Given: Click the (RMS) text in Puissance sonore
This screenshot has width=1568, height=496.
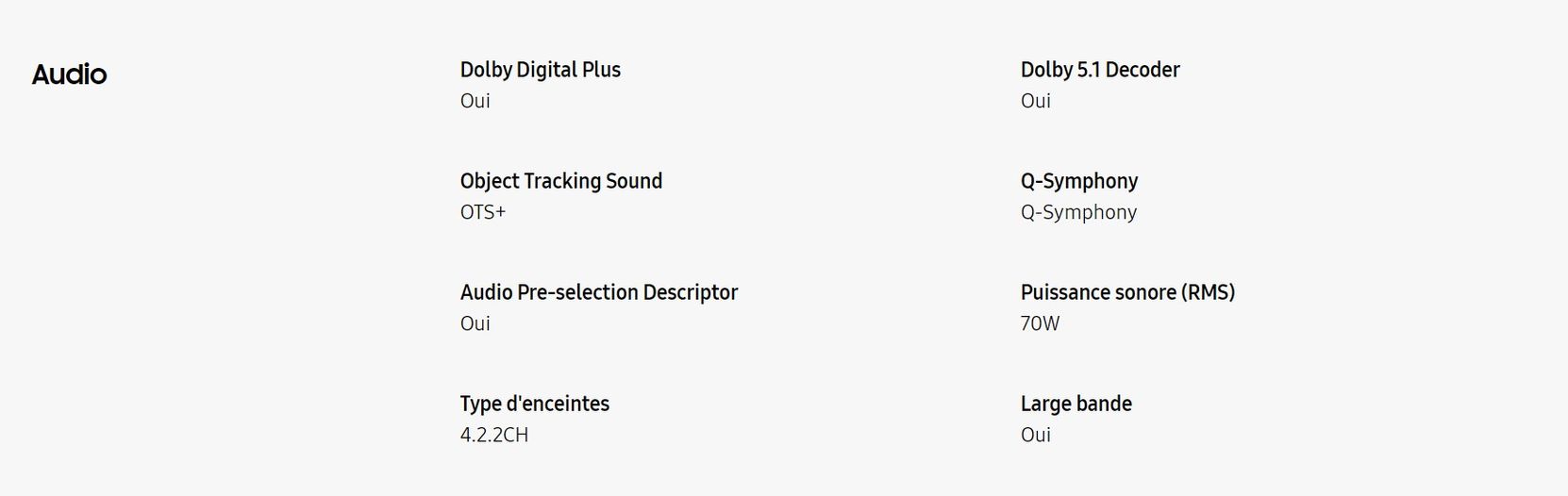Looking at the screenshot, I should [1208, 292].
